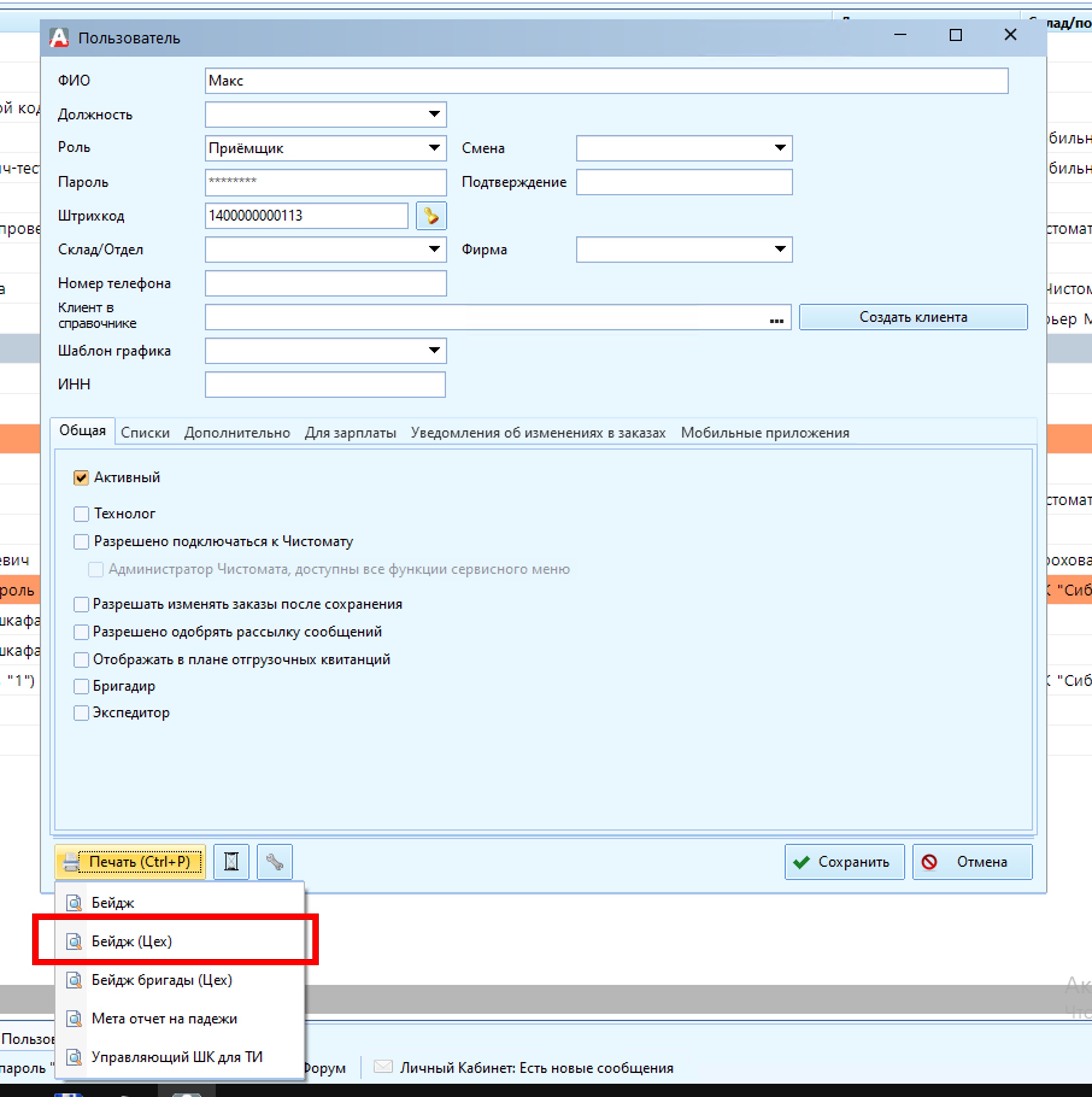Click the wrench settings icon button
The height and width of the screenshot is (1097, 1092).
coord(275,862)
